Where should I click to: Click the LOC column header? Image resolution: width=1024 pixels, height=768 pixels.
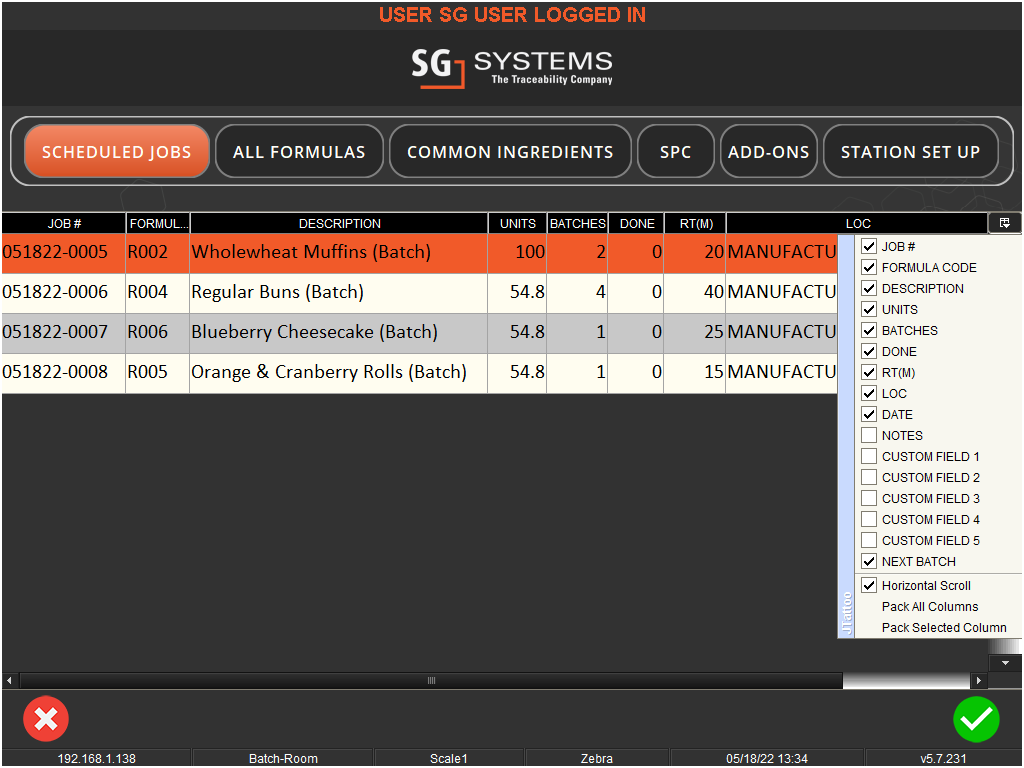click(857, 223)
